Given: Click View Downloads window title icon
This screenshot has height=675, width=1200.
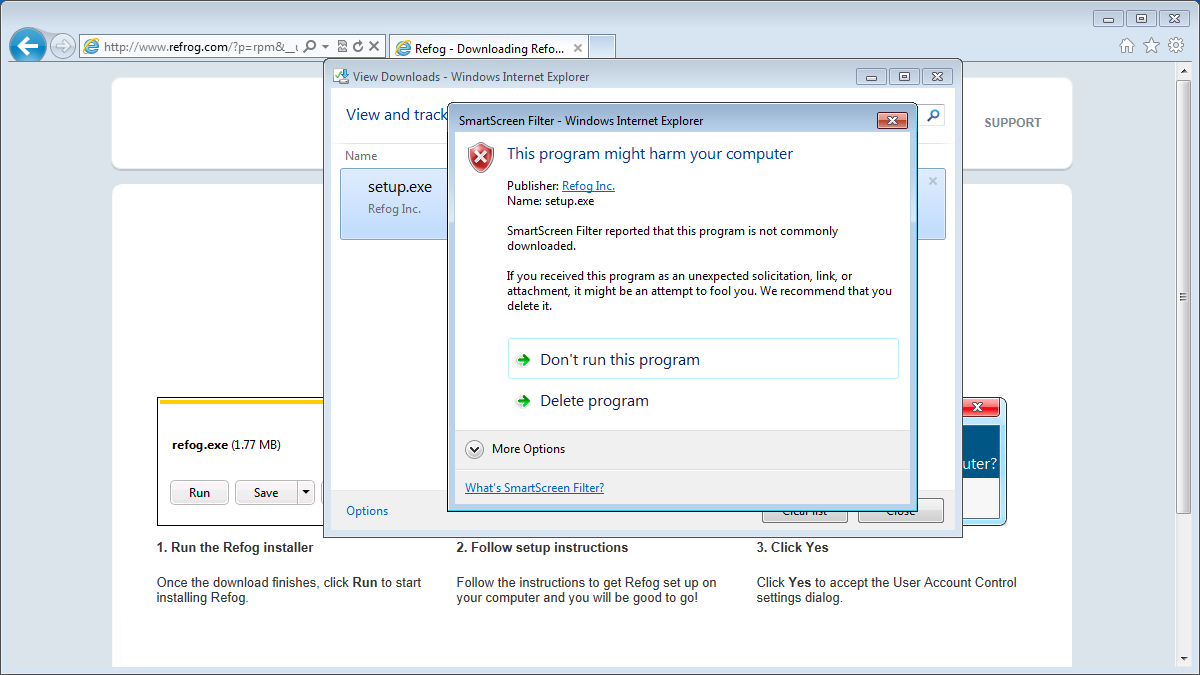Looking at the screenshot, I should 341,77.
